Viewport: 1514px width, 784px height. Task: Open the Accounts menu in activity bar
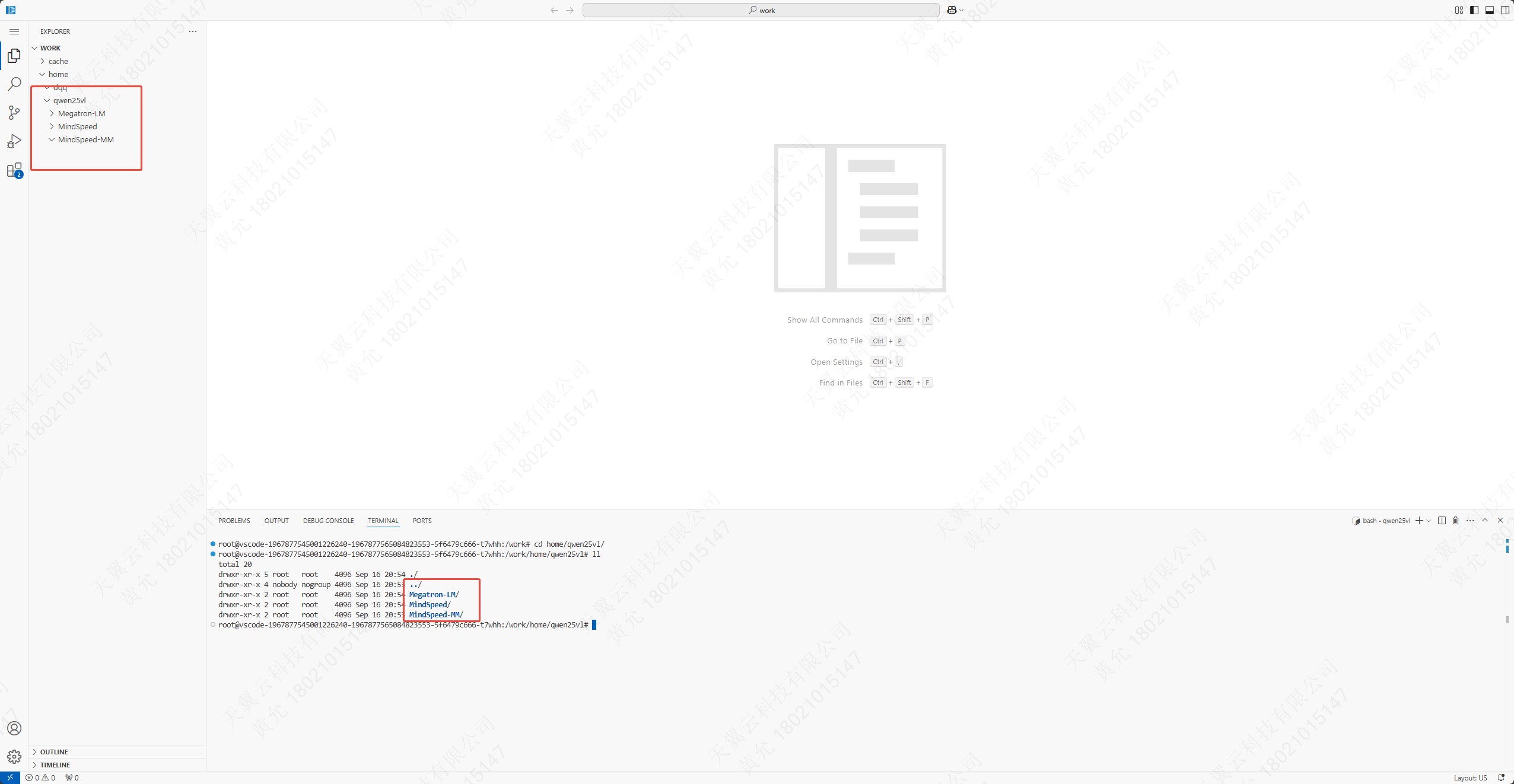[x=14, y=728]
